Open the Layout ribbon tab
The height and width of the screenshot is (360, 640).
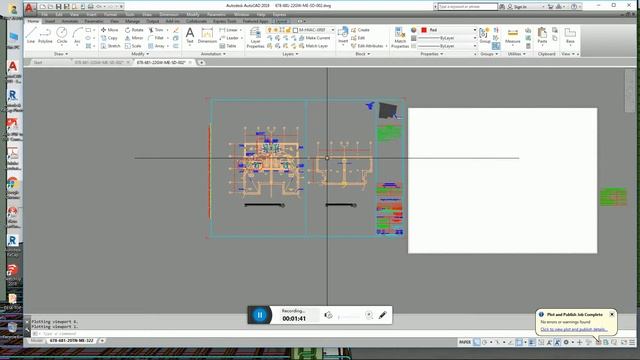coord(281,21)
